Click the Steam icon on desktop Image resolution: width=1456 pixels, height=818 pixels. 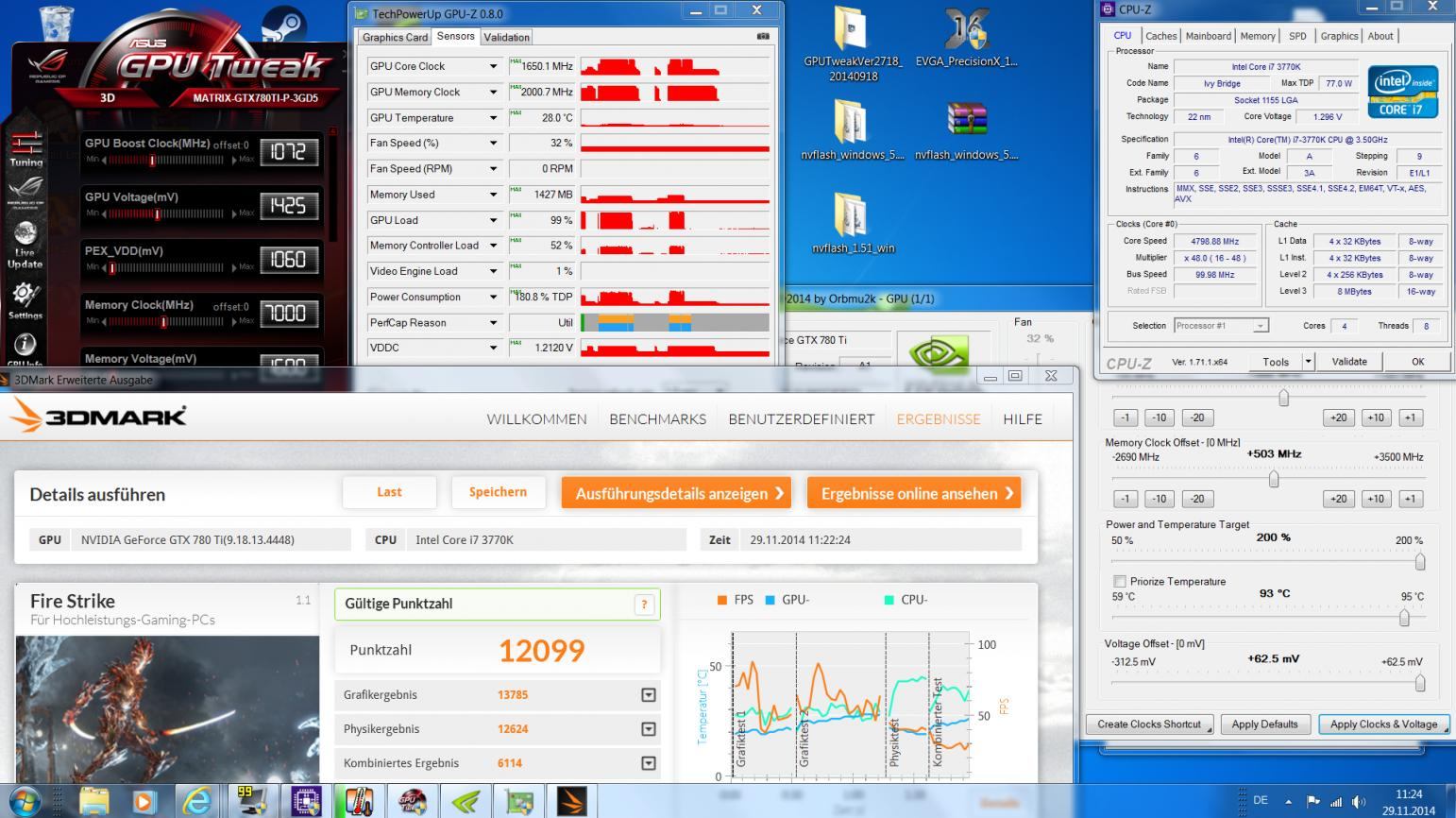283,25
